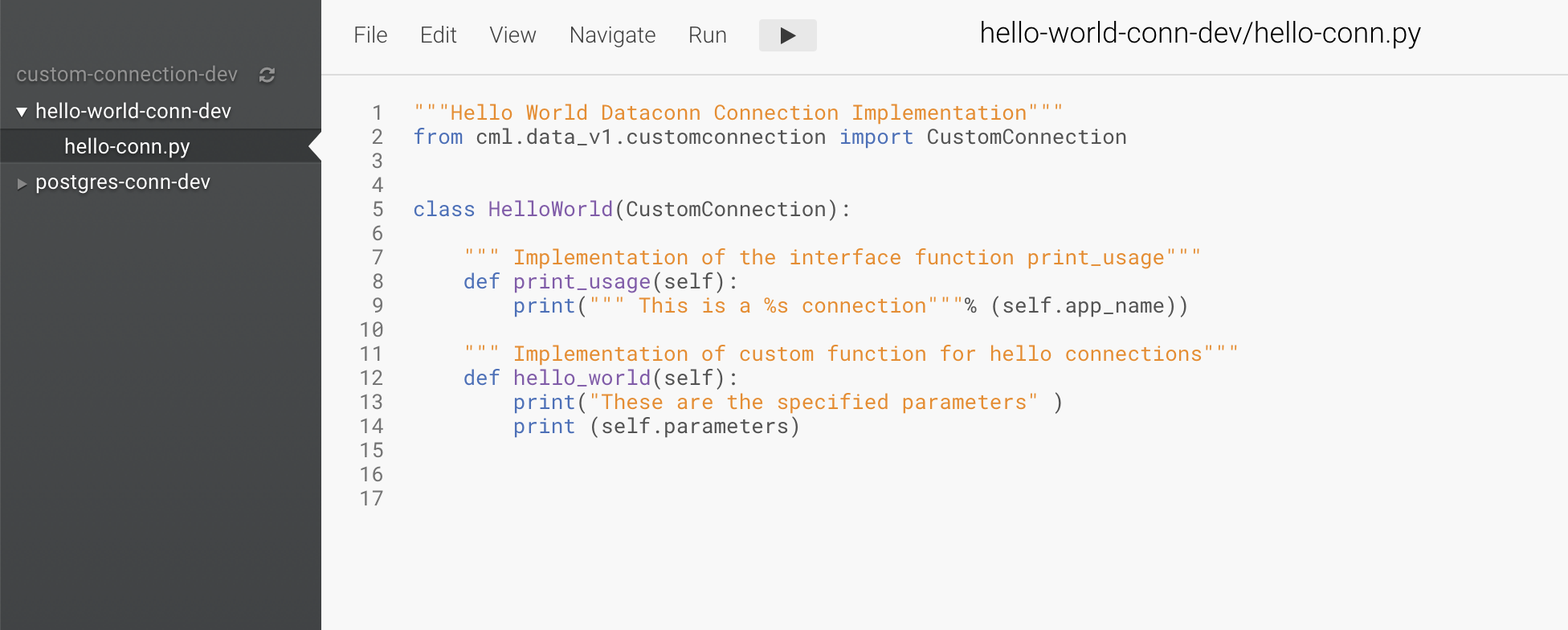Place cursor on the print_usage function definition
The image size is (1568, 630).
pyautogui.click(x=582, y=282)
